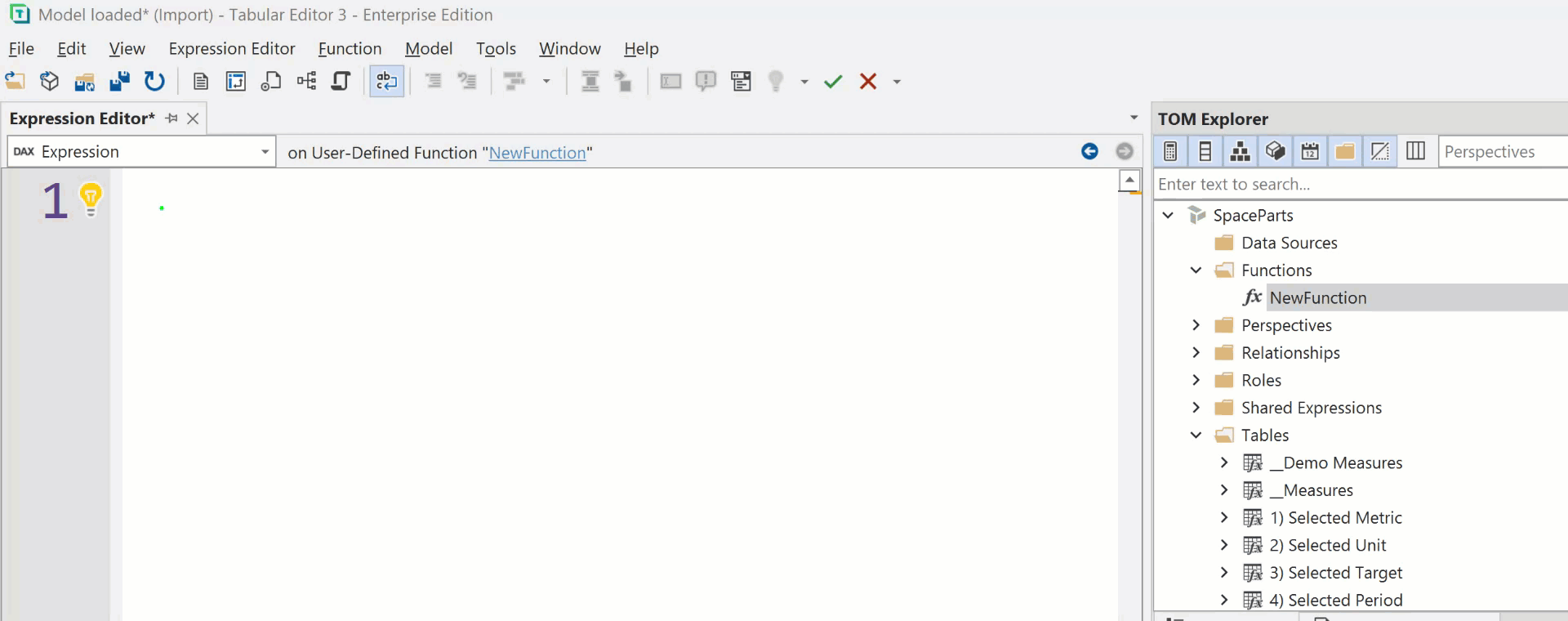Screen dimensions: 1568x621
Task: Open the View menu
Action: (127, 48)
